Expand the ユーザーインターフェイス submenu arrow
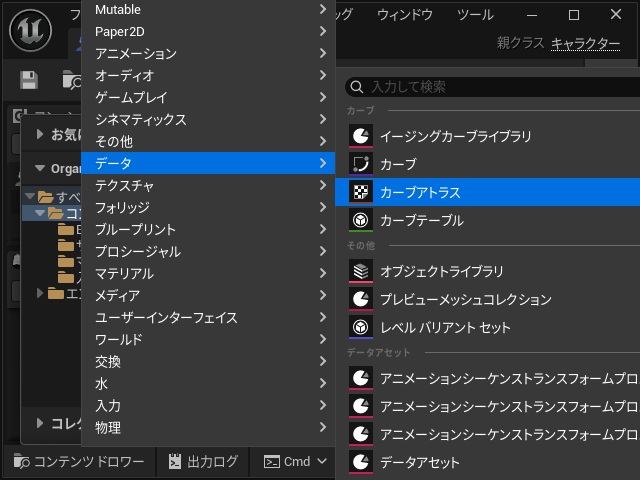Image resolution: width=640 pixels, height=480 pixels. 323,318
